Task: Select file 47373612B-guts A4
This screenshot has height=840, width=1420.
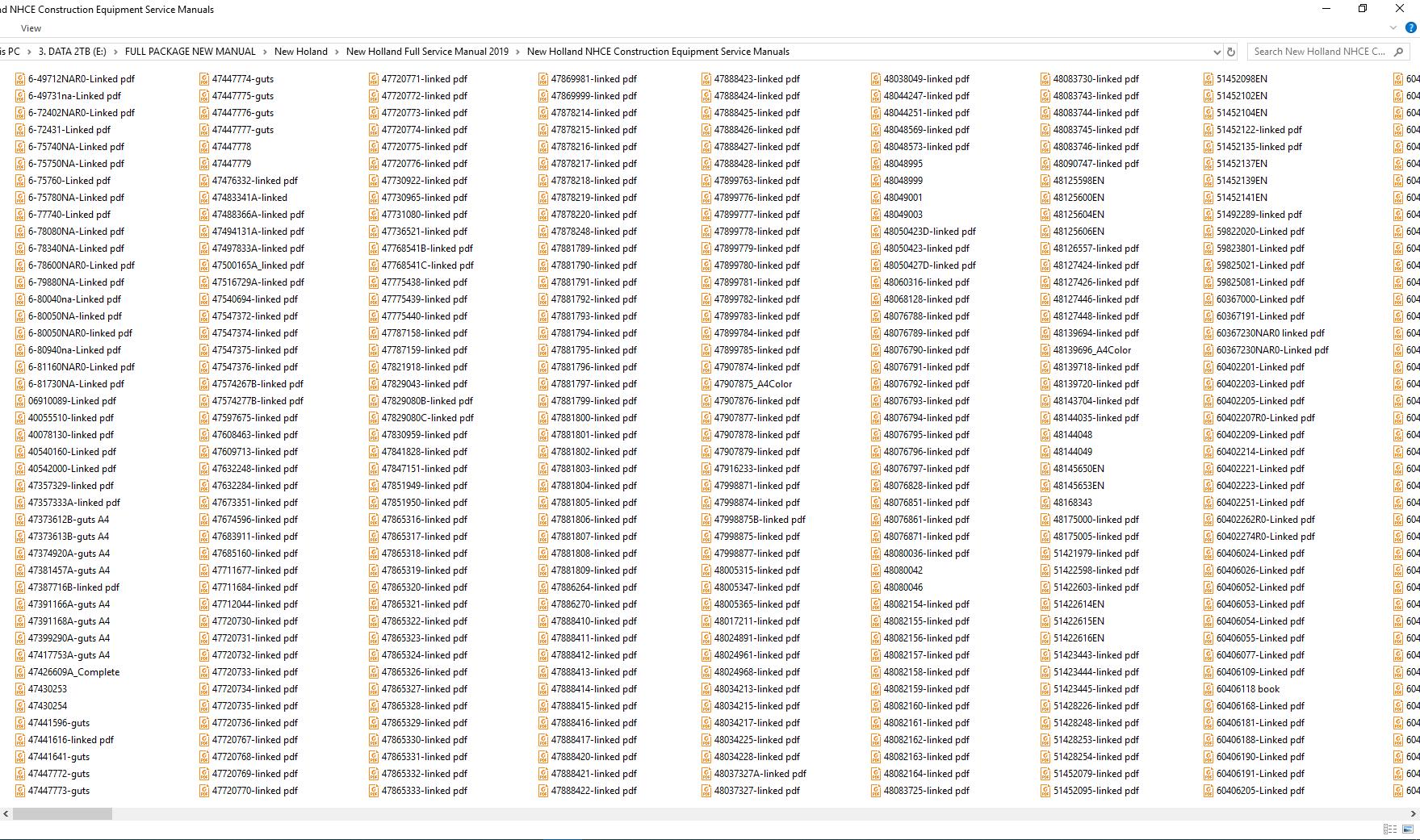Action: pyautogui.click(x=62, y=520)
